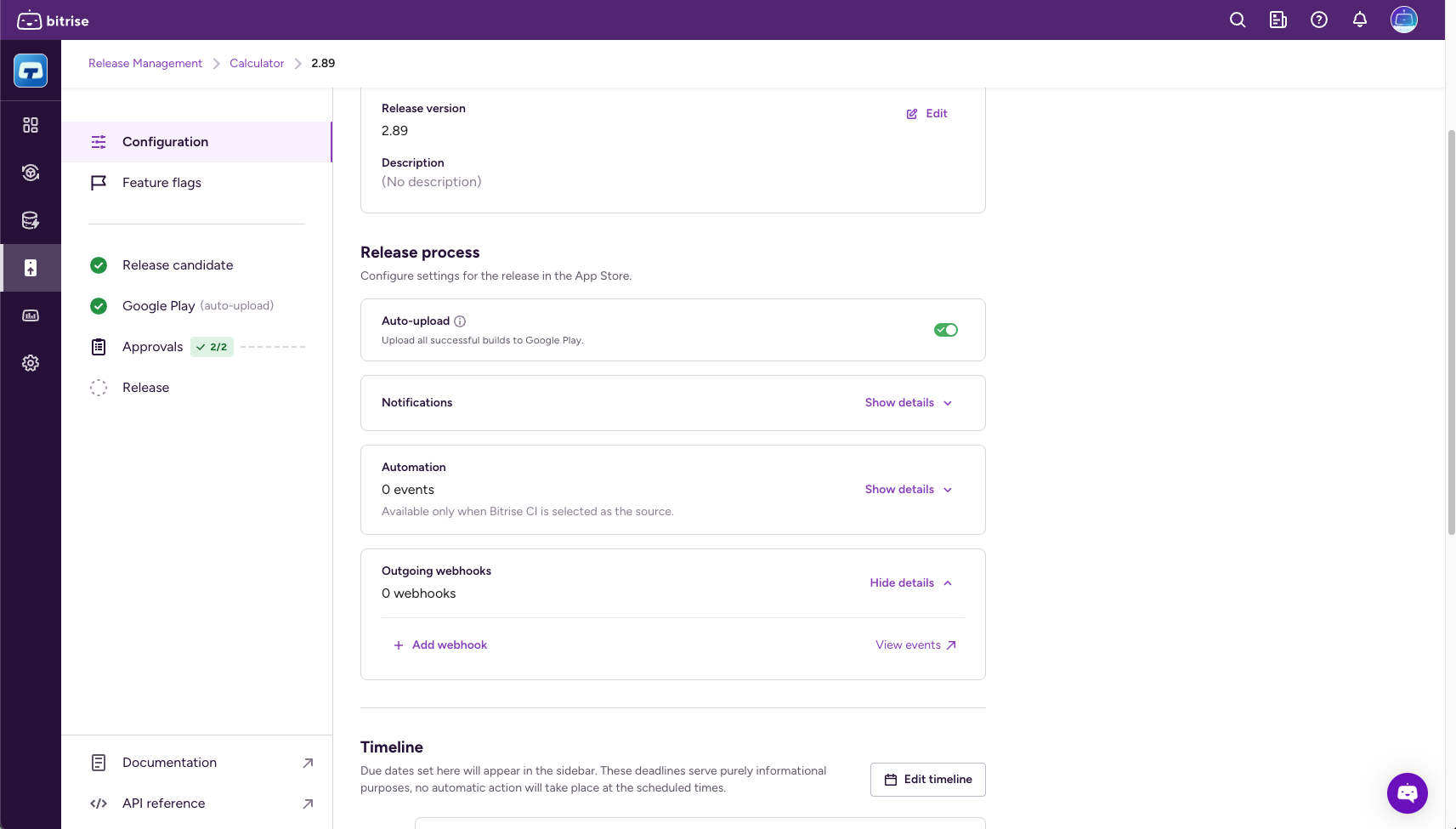Open the help menu question mark icon

1318,20
